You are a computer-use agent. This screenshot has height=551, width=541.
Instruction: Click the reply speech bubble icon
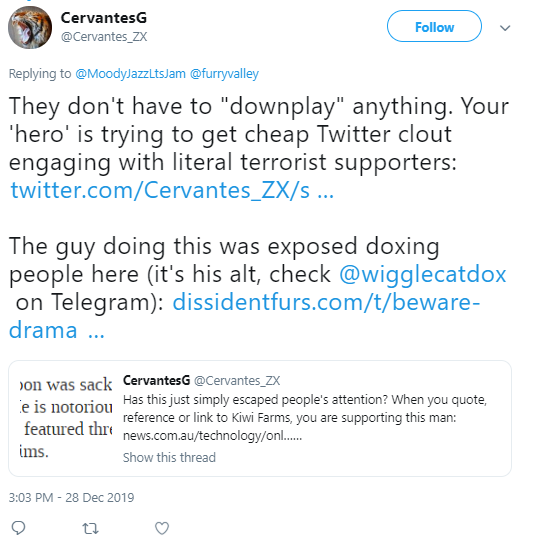pyautogui.click(x=18, y=528)
